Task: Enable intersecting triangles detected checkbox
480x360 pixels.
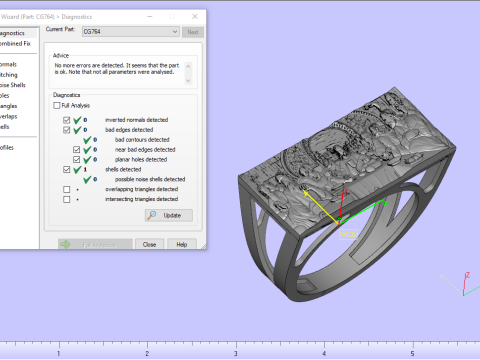Action: click(67, 199)
